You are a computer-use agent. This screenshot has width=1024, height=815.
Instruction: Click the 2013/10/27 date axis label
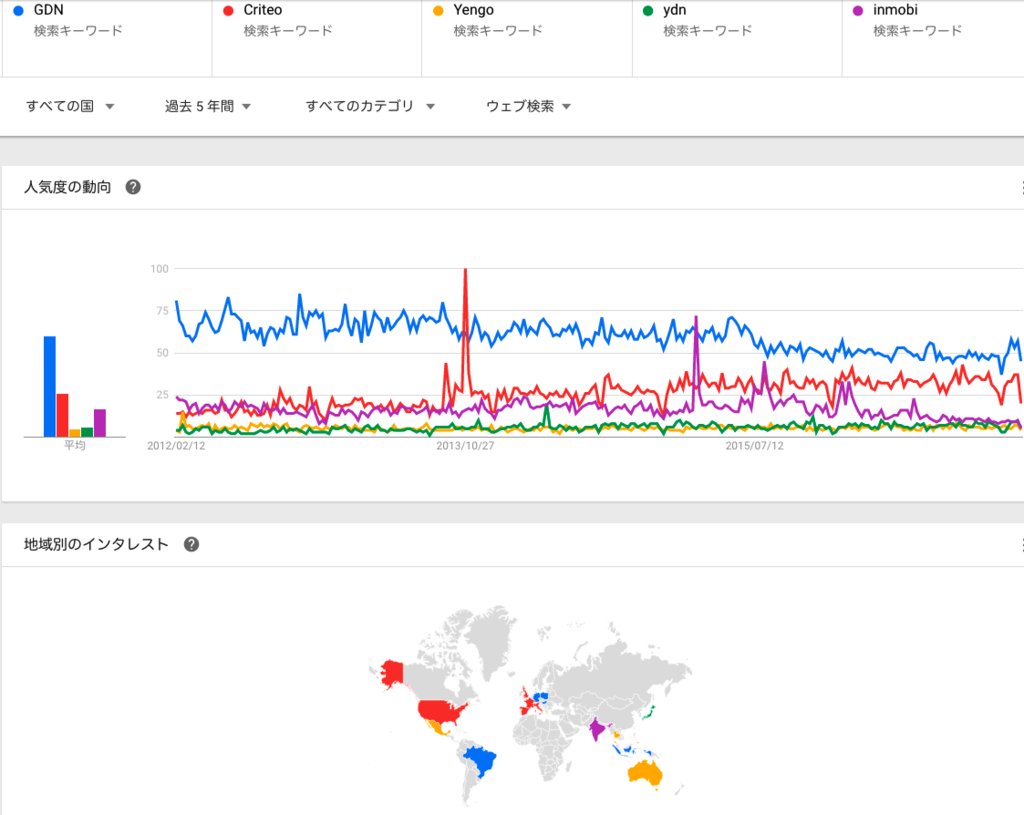click(465, 445)
